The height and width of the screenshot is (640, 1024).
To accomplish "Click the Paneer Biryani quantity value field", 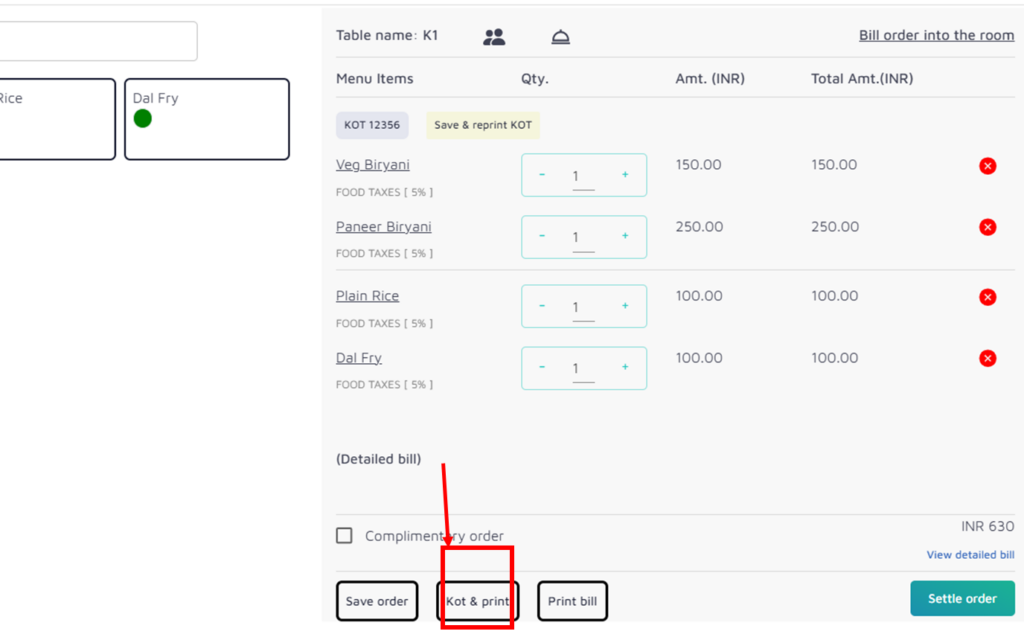I will click(x=583, y=238).
